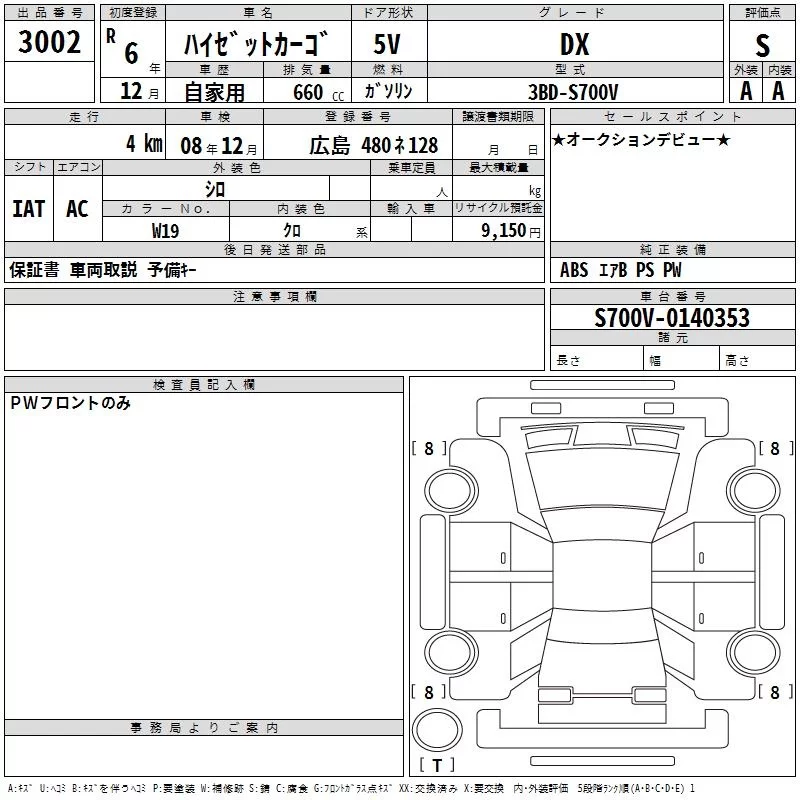This screenshot has width=800, height=800.
Task: Click the front-left tire circle on diagram
Action: tap(451, 491)
